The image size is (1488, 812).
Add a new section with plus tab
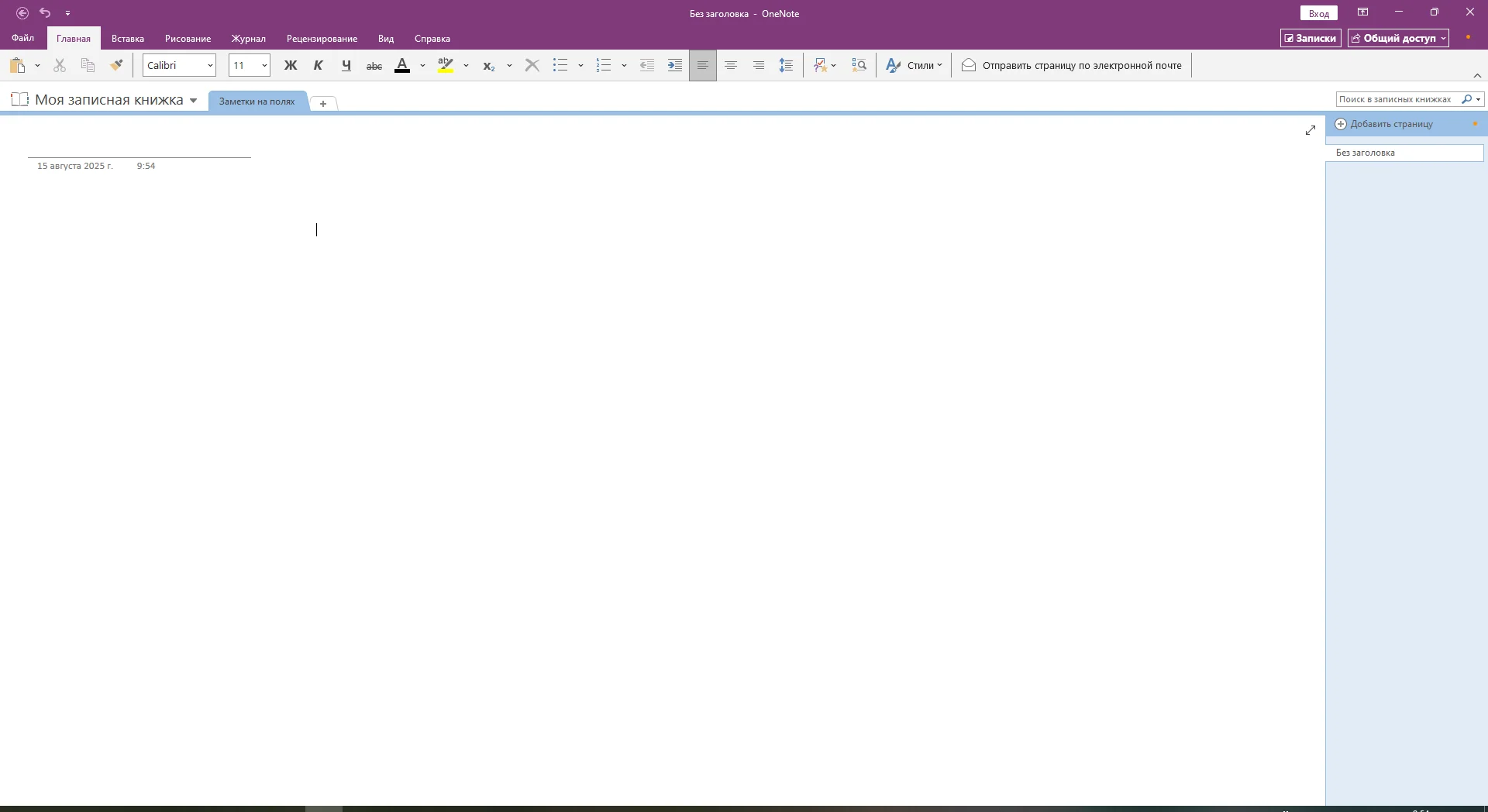tap(323, 103)
